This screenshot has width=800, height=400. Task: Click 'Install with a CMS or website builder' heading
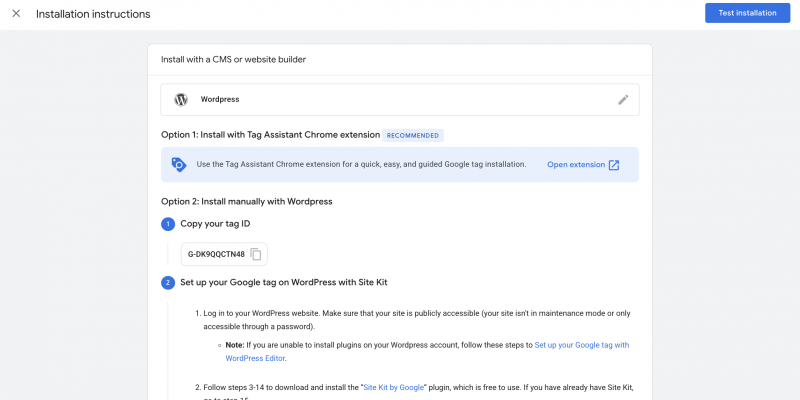tap(233, 60)
